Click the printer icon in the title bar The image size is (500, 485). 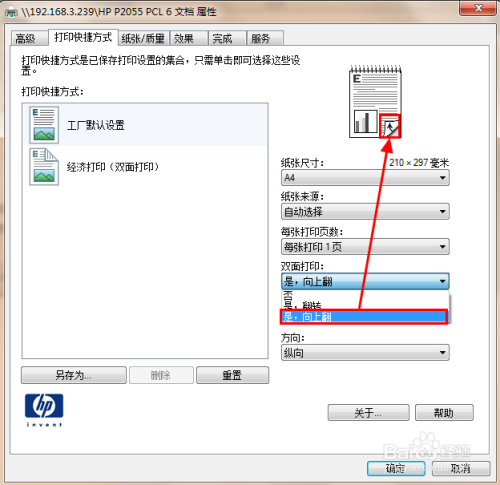[x=12, y=12]
